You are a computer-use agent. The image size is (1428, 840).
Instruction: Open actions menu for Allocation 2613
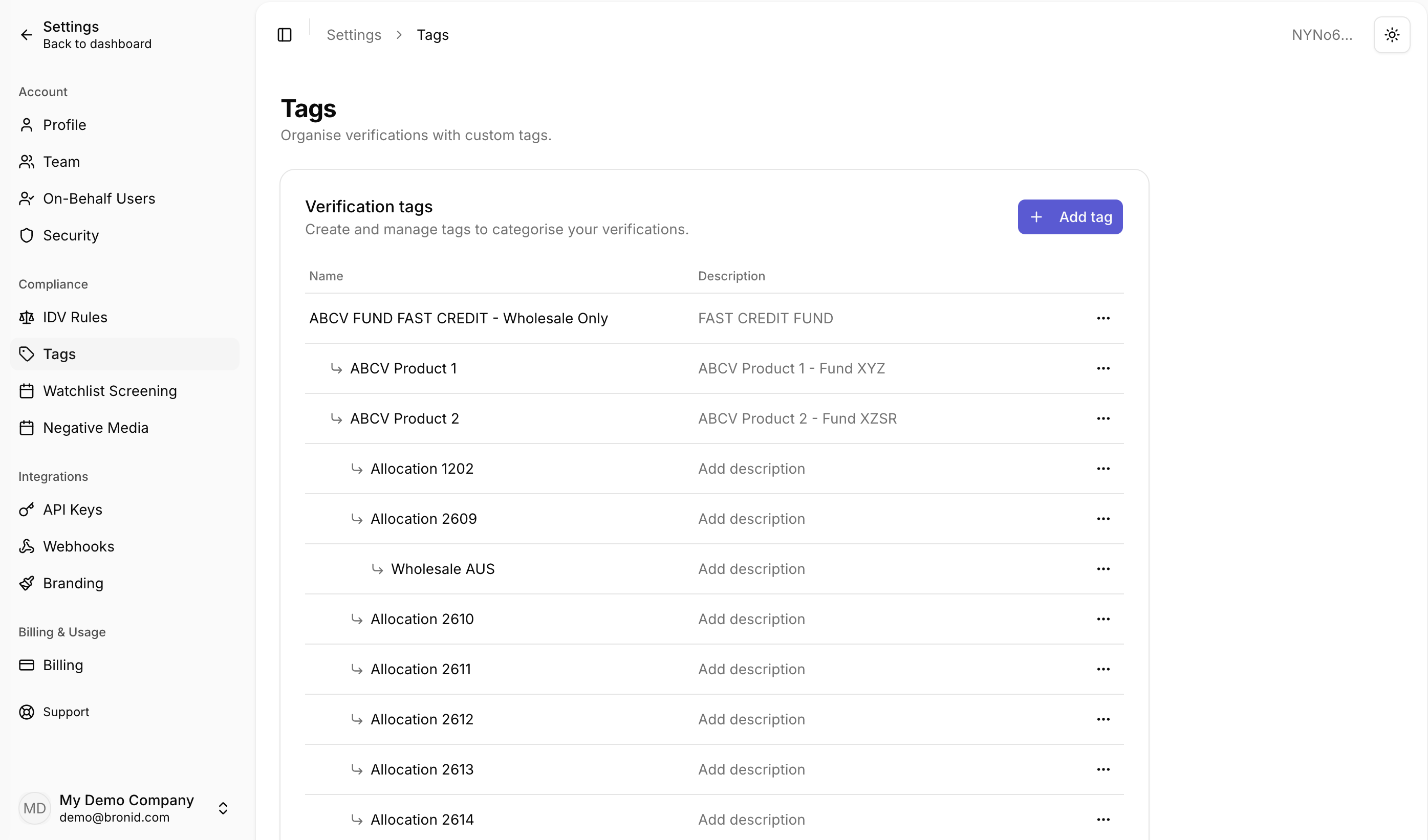(x=1102, y=769)
